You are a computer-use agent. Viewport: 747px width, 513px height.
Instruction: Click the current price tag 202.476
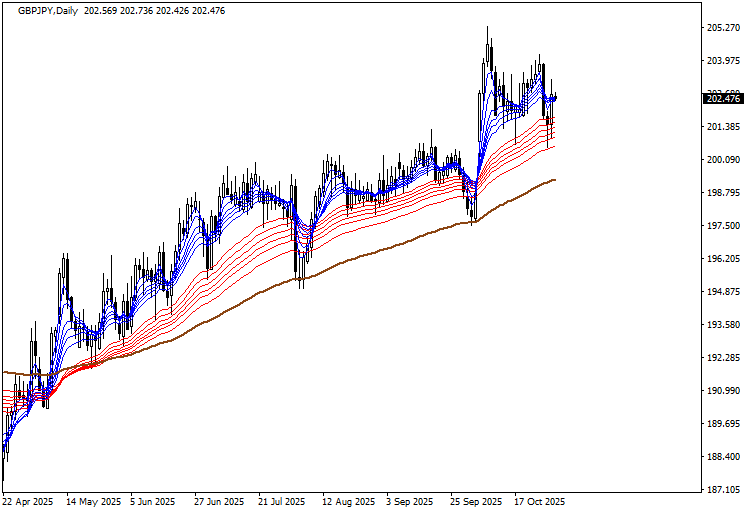[x=722, y=98]
